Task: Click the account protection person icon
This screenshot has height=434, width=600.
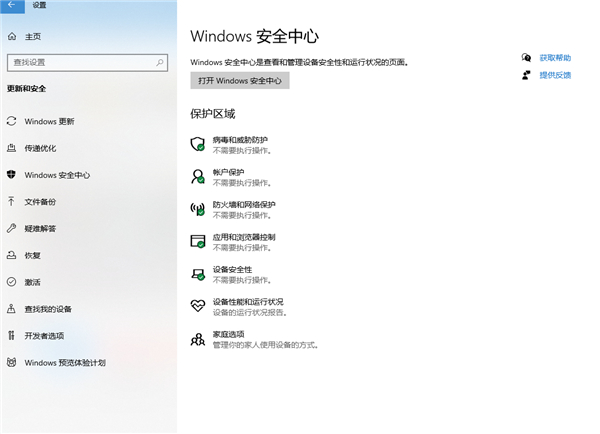Action: point(197,176)
